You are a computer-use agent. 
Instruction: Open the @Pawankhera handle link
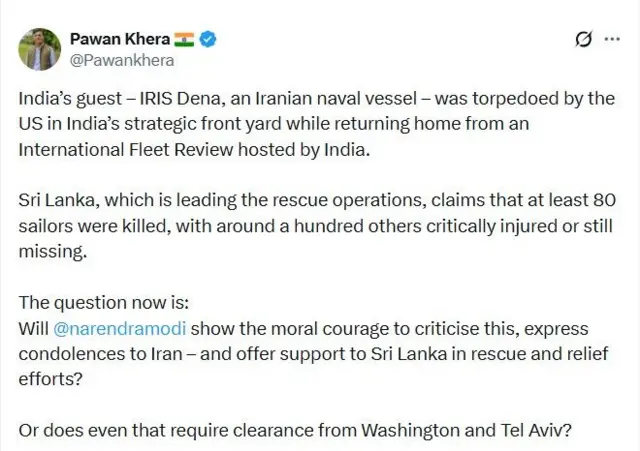tap(122, 60)
